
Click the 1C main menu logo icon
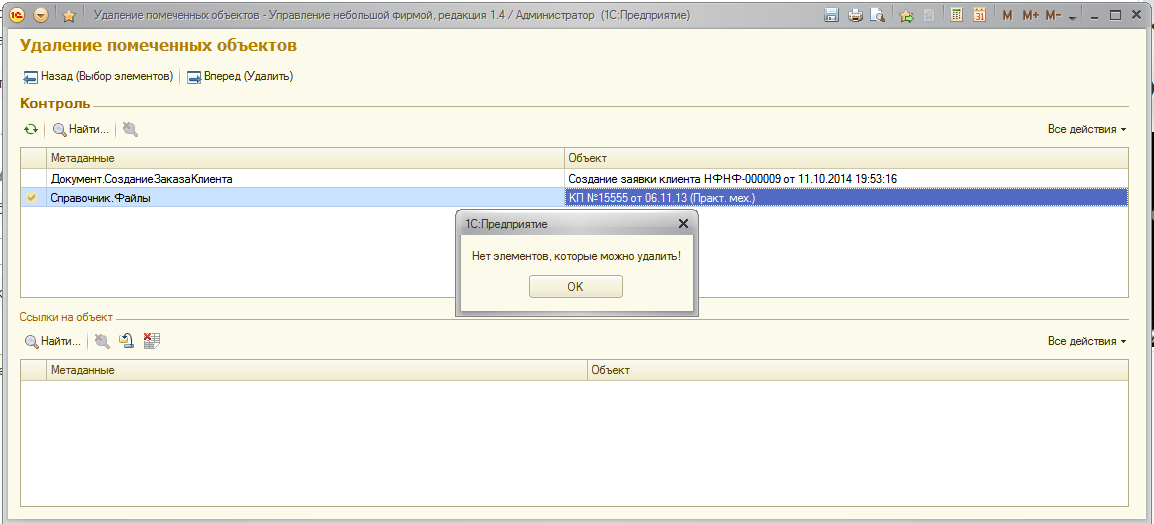coord(17,16)
